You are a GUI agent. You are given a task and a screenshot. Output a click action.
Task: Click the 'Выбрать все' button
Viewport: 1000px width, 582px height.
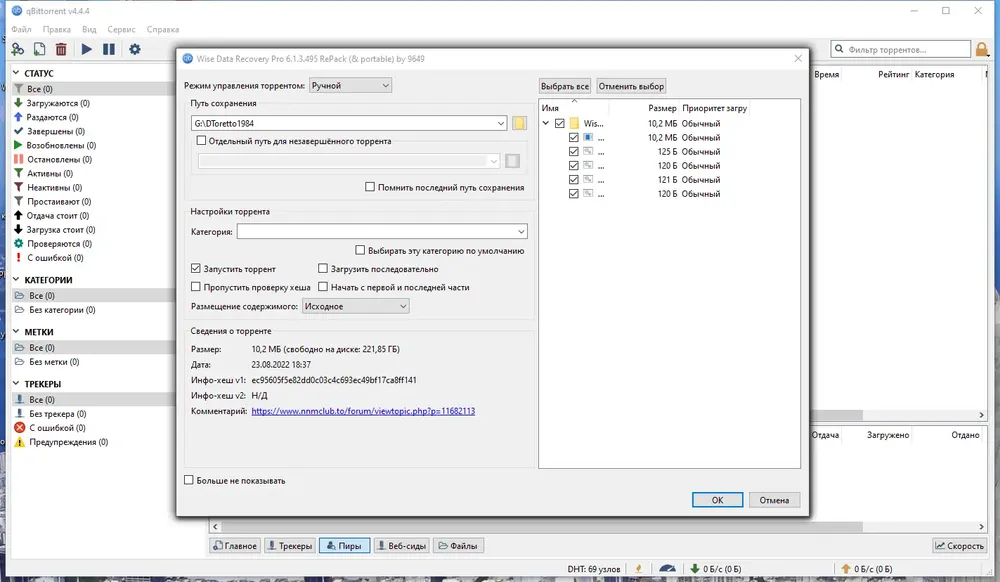coord(565,86)
